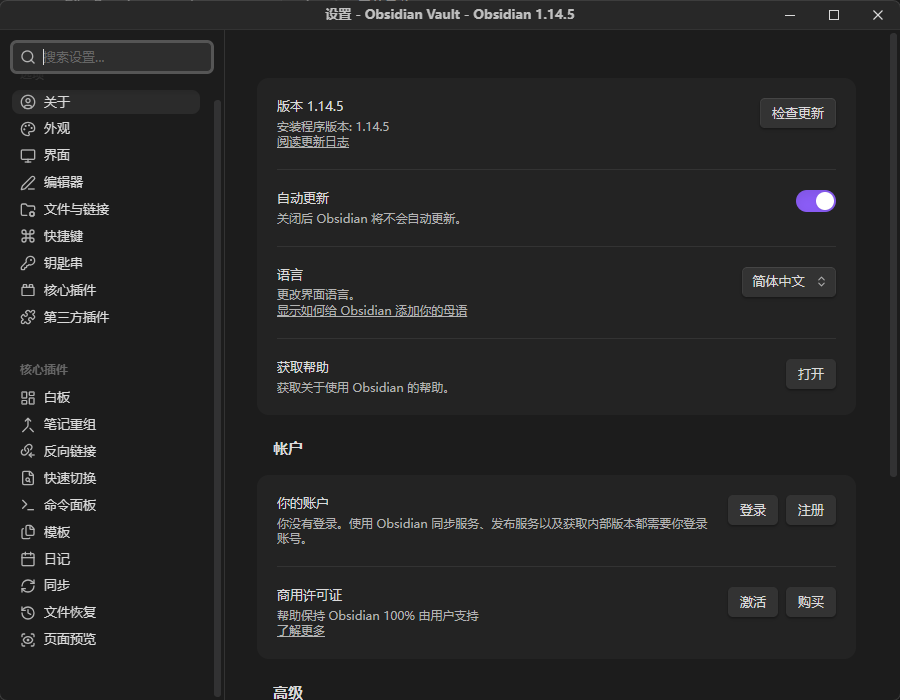
Task: Open 页面预览 plugin settings
Action: (x=106, y=639)
